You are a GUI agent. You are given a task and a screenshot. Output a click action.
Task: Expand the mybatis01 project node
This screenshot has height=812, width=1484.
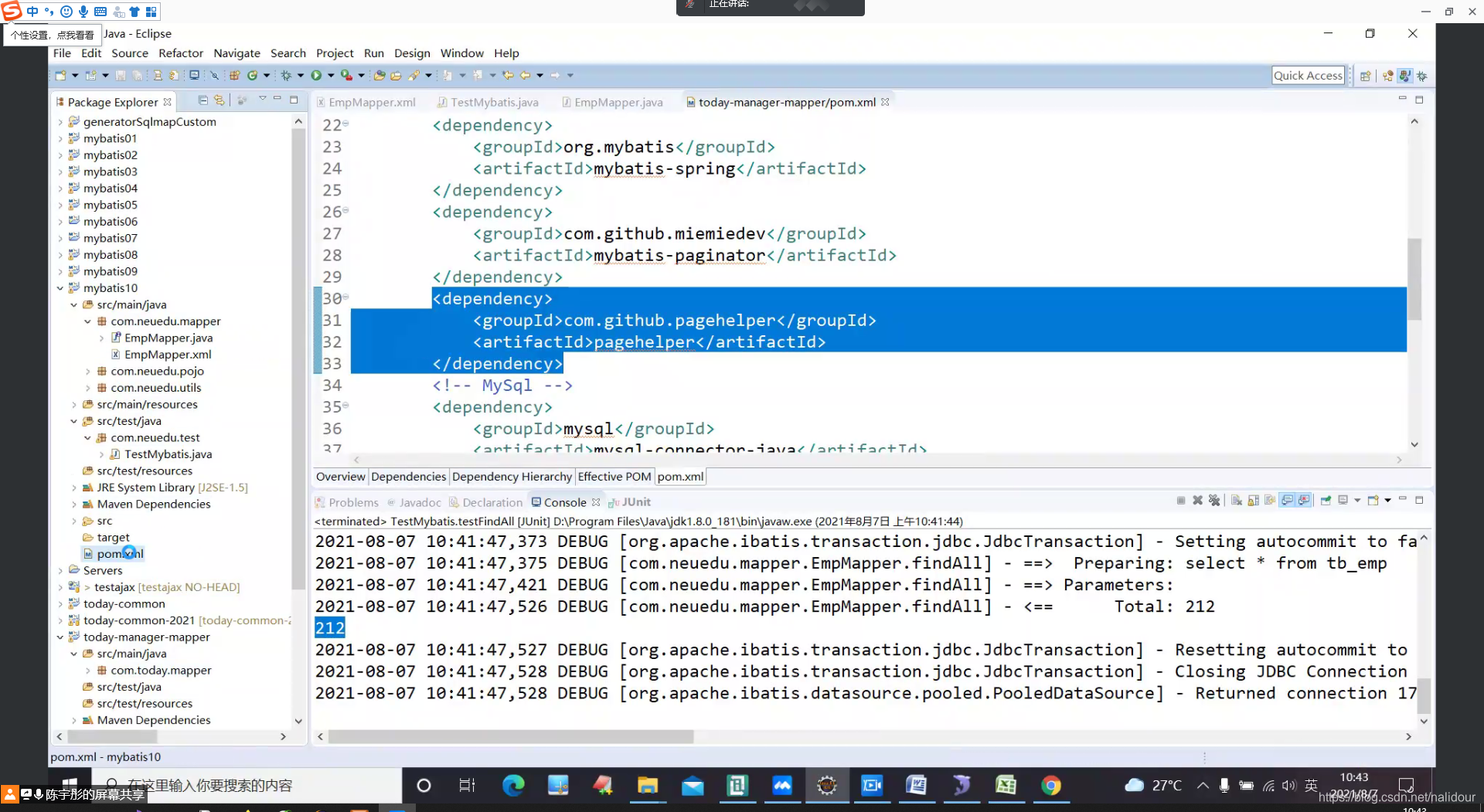point(60,138)
